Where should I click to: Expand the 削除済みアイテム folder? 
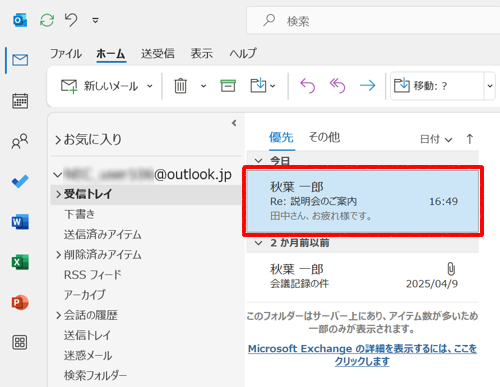58,255
